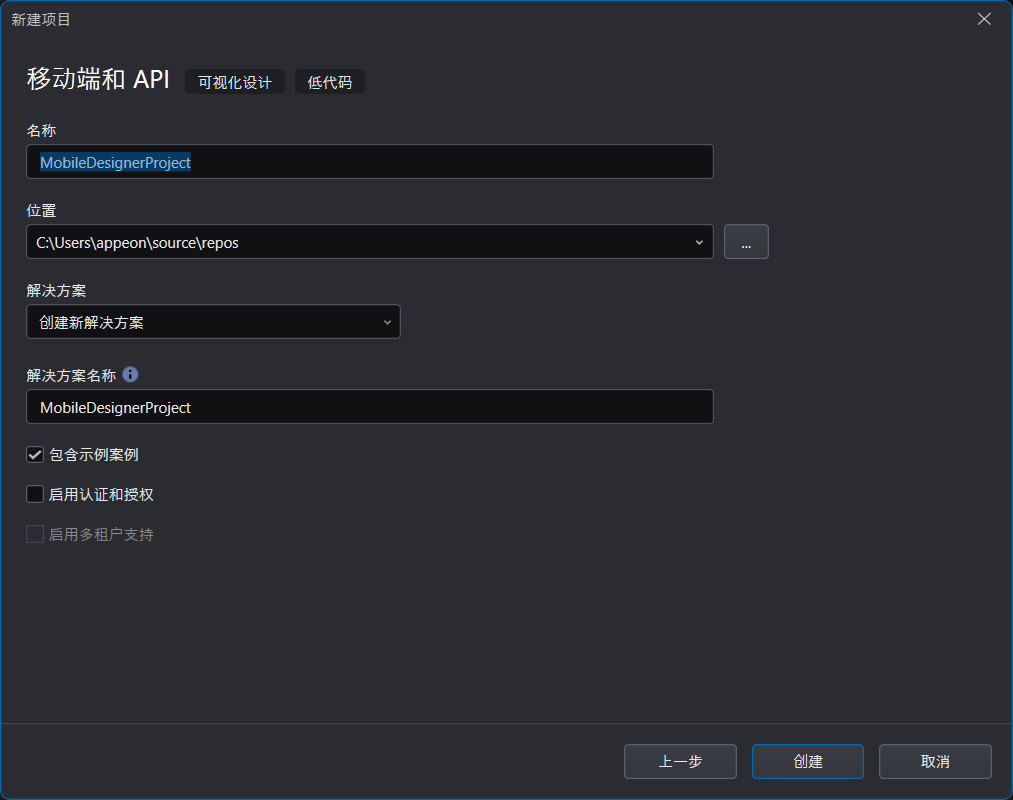1013x800 pixels.
Task: Click the 位置 field label
Action: coord(41,210)
